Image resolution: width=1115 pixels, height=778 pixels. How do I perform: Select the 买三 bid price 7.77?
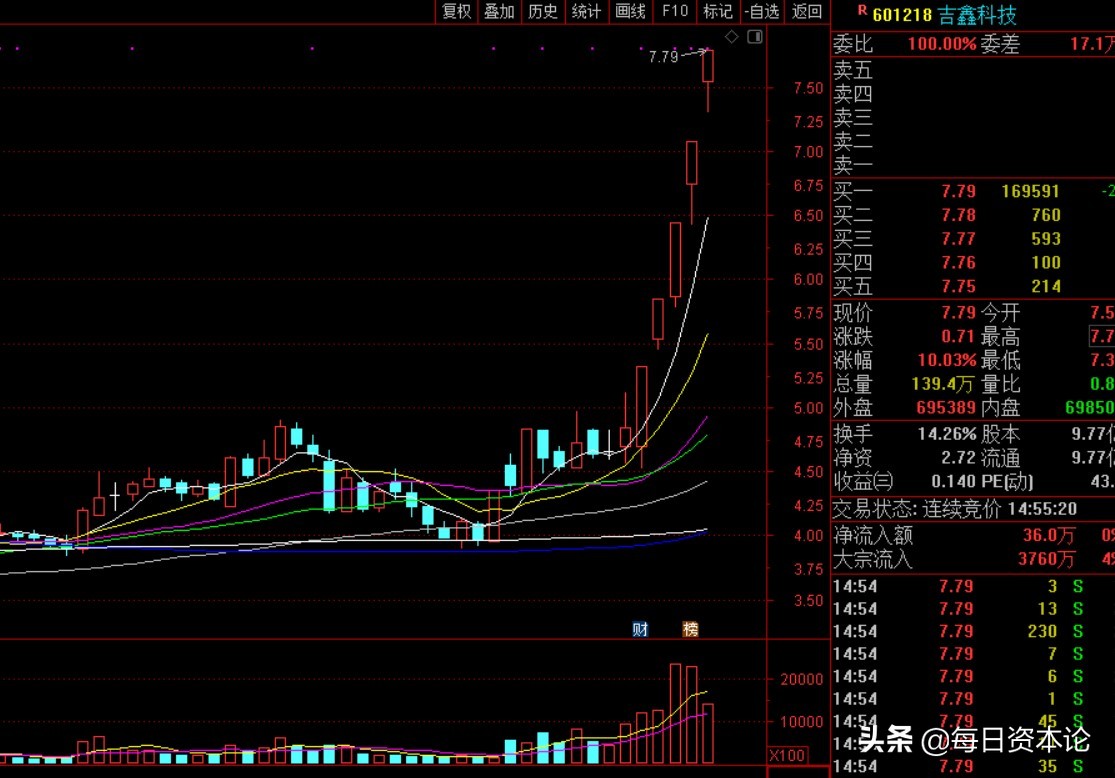(959, 239)
